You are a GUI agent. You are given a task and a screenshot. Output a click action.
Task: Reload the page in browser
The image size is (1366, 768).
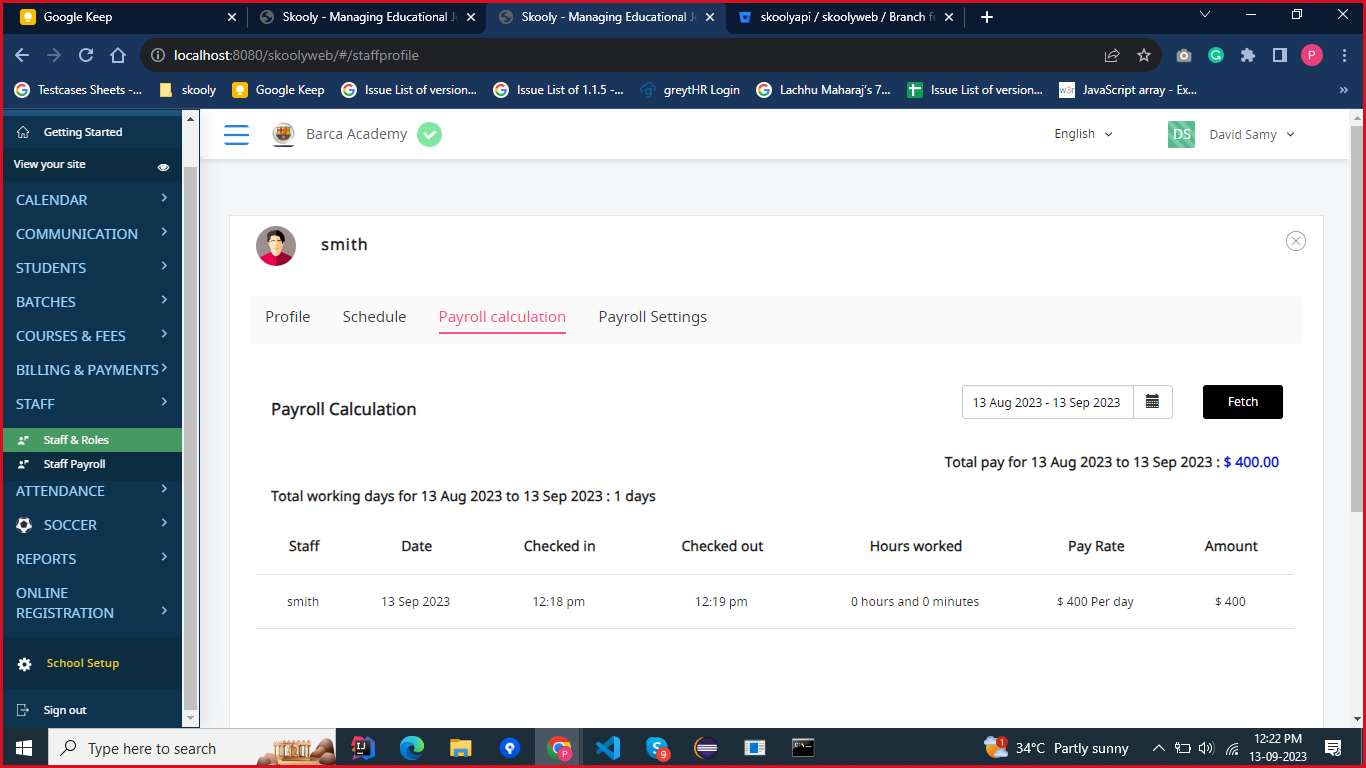click(86, 56)
